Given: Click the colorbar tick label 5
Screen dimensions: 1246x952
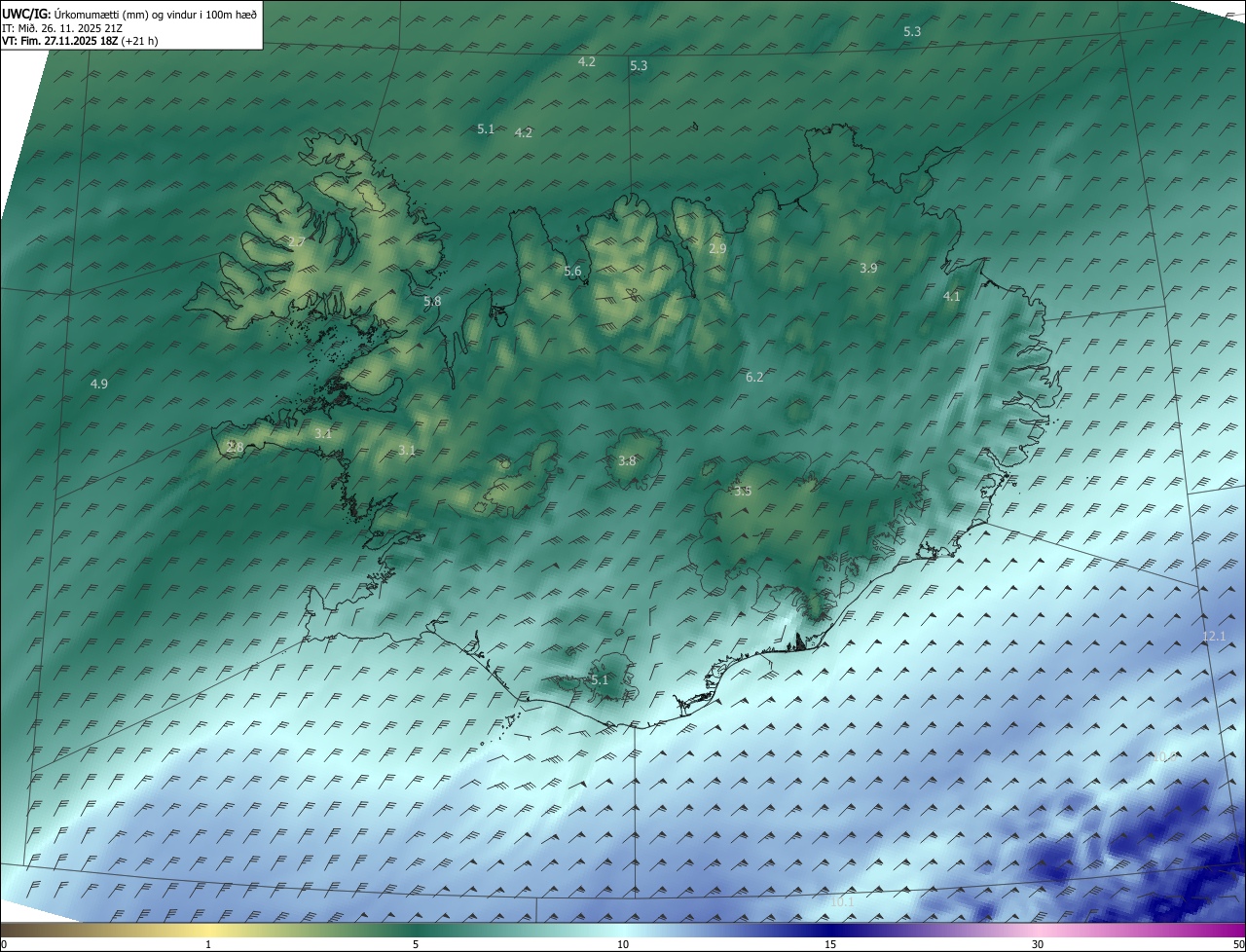Looking at the screenshot, I should [416, 944].
